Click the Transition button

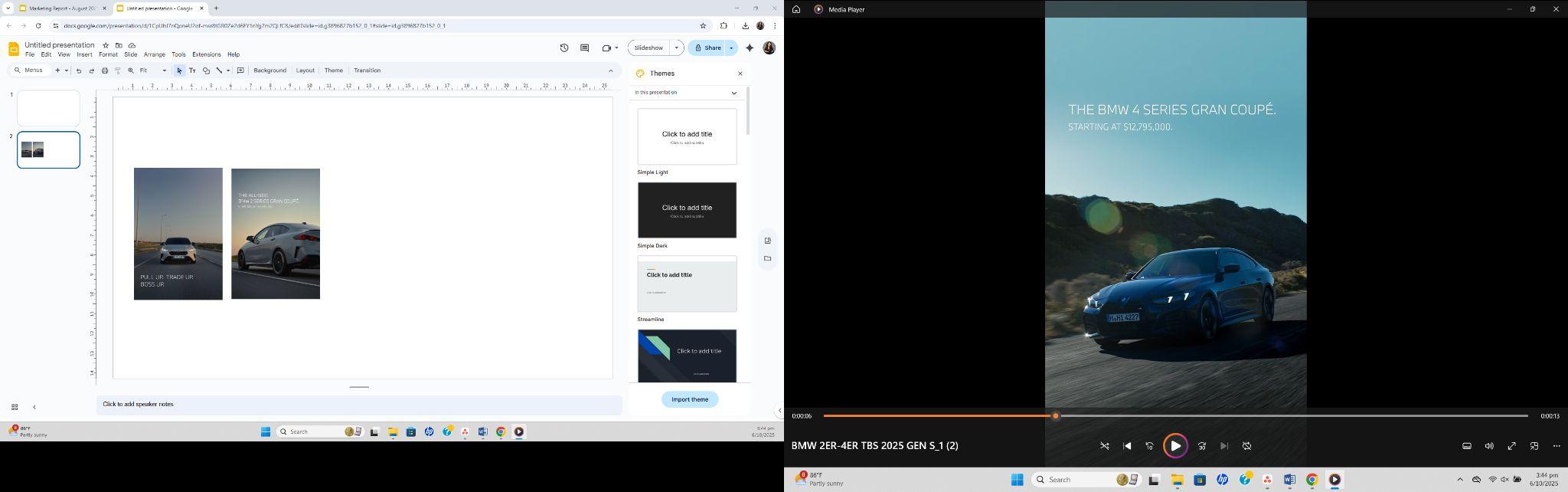[x=367, y=71]
